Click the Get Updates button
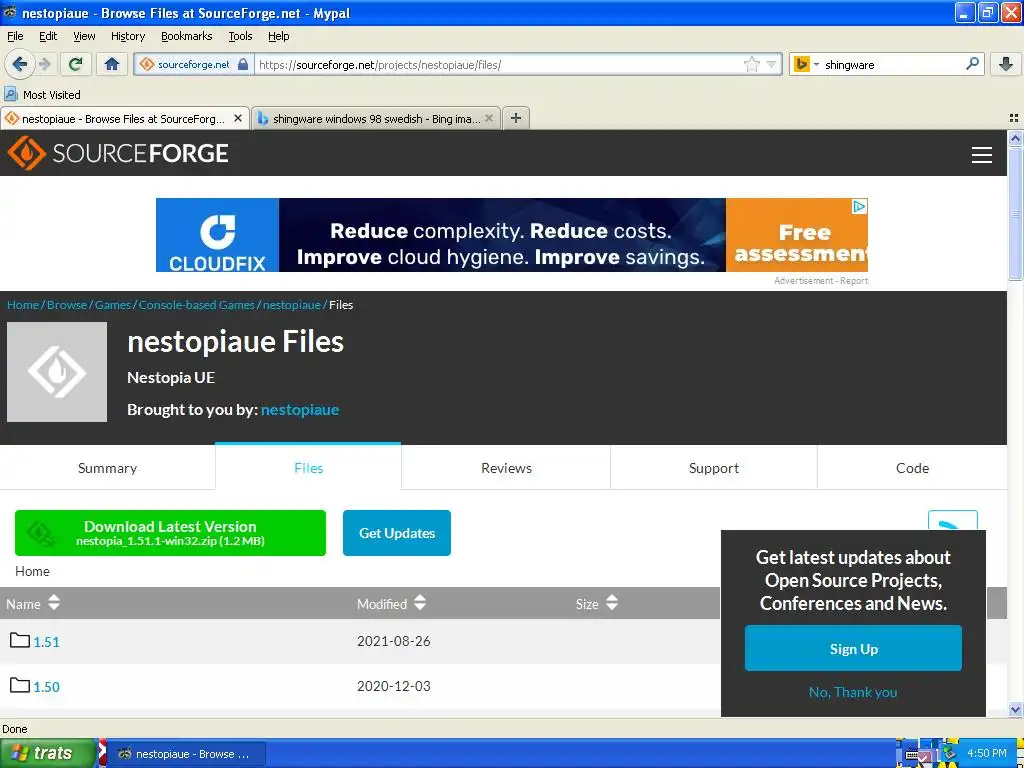Viewport: 1024px width, 768px height. (x=396, y=533)
